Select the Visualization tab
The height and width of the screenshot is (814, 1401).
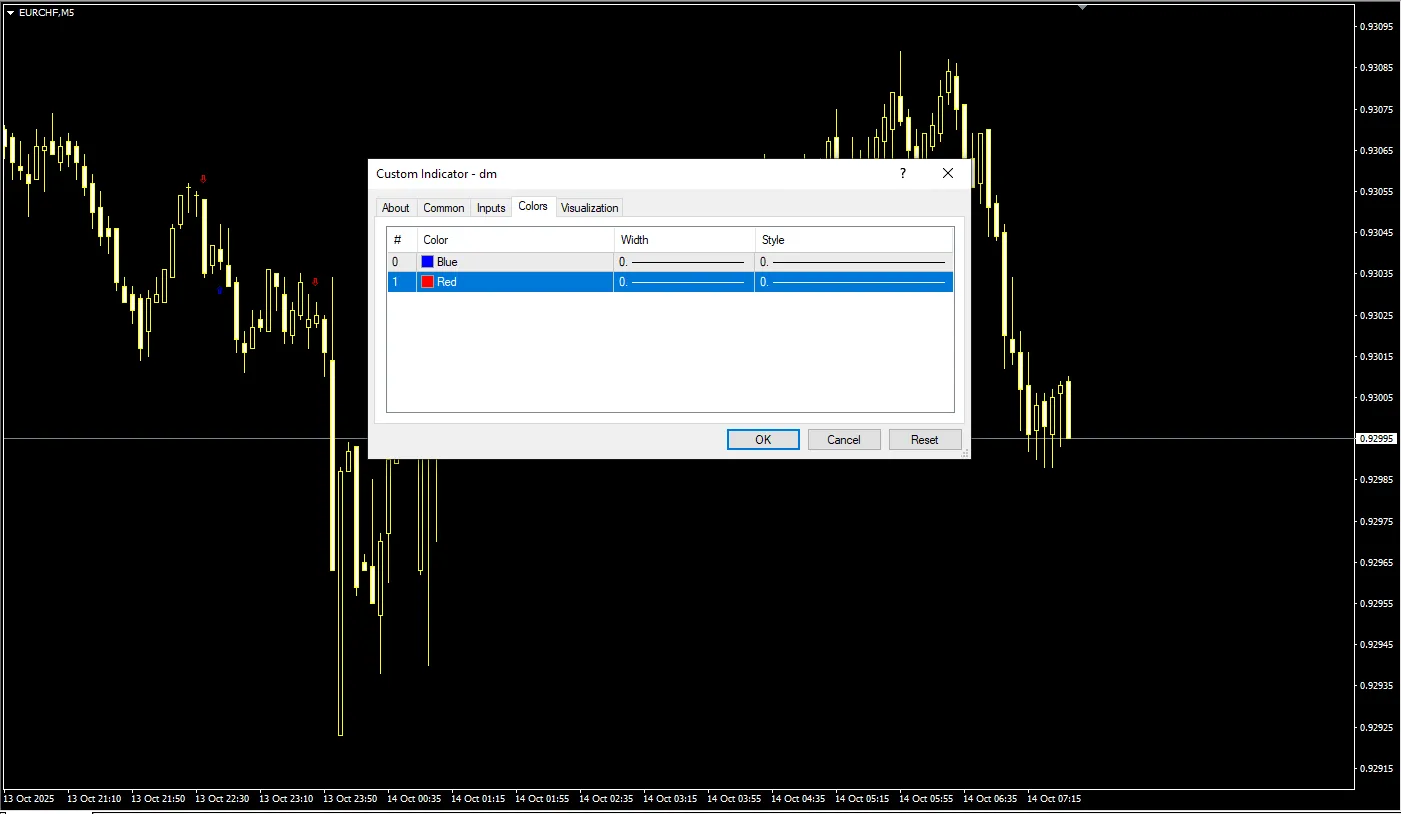[589, 208]
